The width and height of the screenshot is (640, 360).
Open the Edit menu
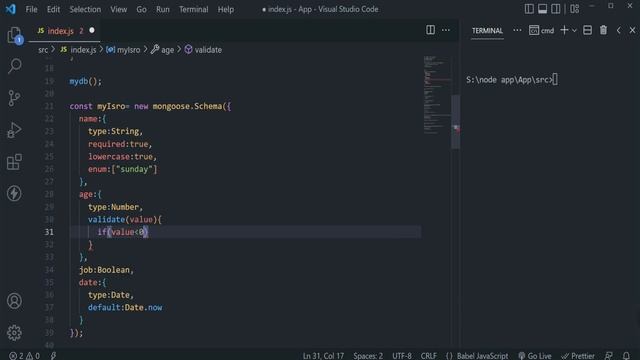tap(53, 9)
